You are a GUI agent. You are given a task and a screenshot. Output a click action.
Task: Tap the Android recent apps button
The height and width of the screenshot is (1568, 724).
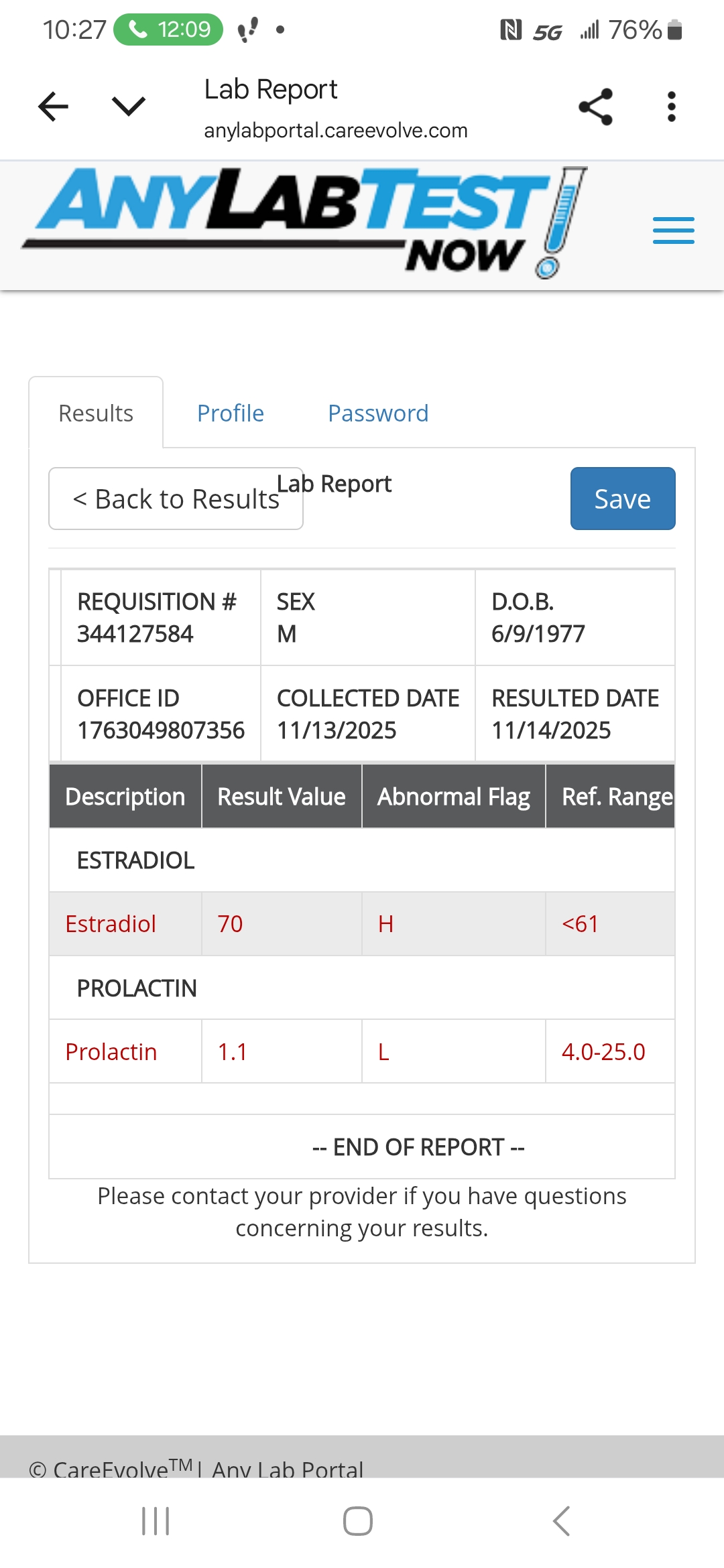click(x=156, y=1521)
